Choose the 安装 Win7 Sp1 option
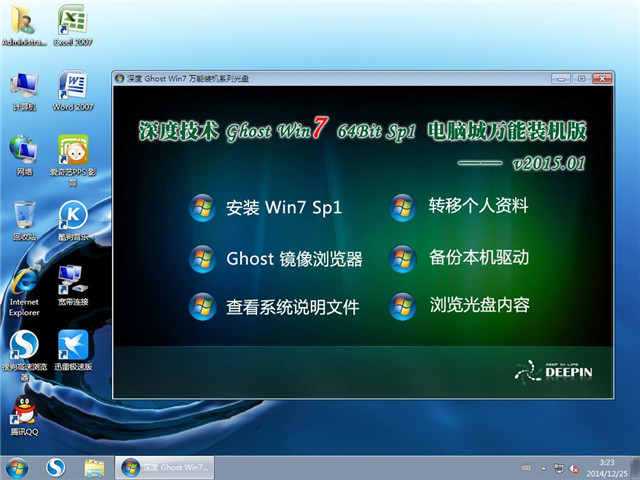Image resolution: width=640 pixels, height=480 pixels. [x=284, y=207]
